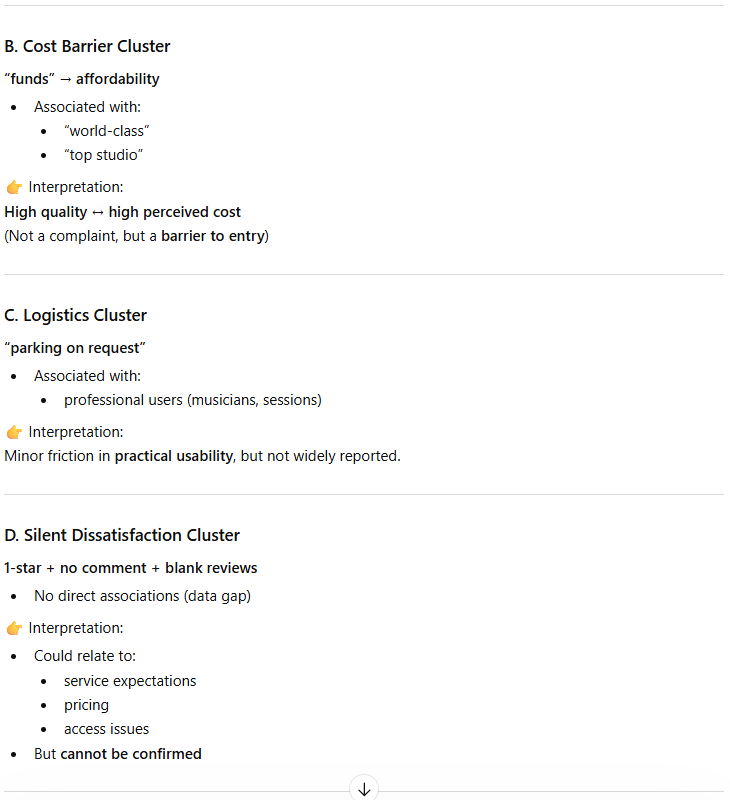Click the bold "cannot be confirmed" text
The width and height of the screenshot is (730, 800).
(x=131, y=754)
